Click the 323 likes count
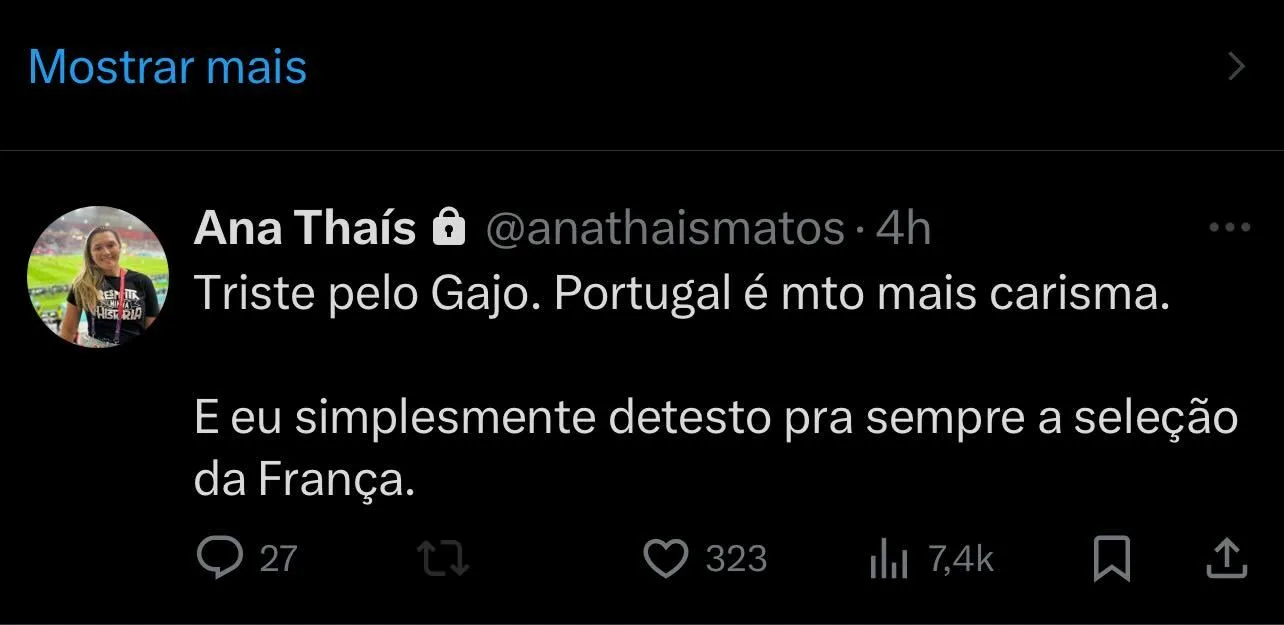Screen dimensions: 1284x625 (x=736, y=559)
